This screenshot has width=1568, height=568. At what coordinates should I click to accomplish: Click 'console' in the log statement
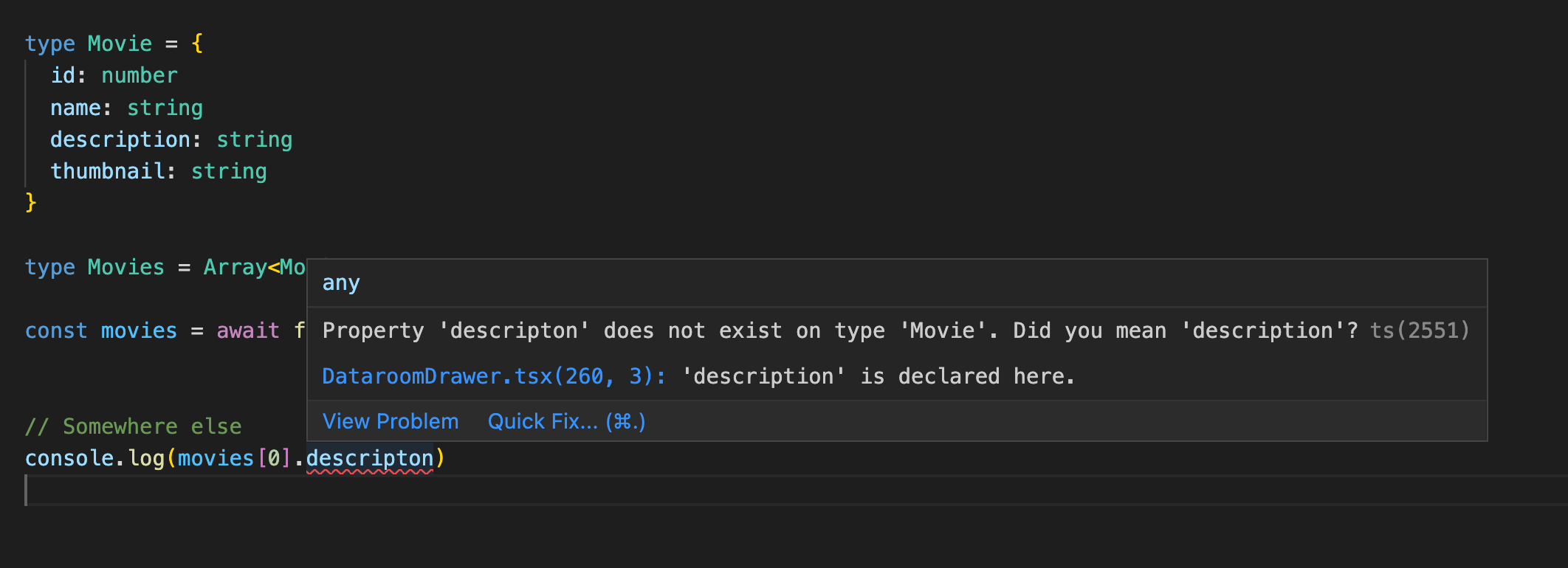[x=69, y=458]
